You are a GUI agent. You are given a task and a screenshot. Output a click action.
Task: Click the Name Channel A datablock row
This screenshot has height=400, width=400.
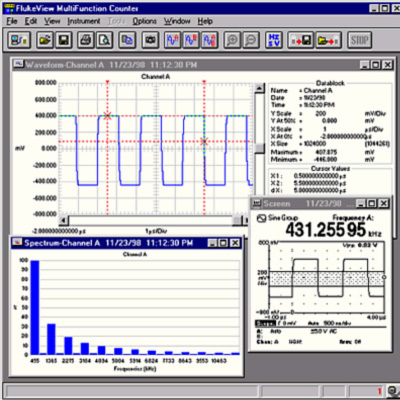[301, 91]
